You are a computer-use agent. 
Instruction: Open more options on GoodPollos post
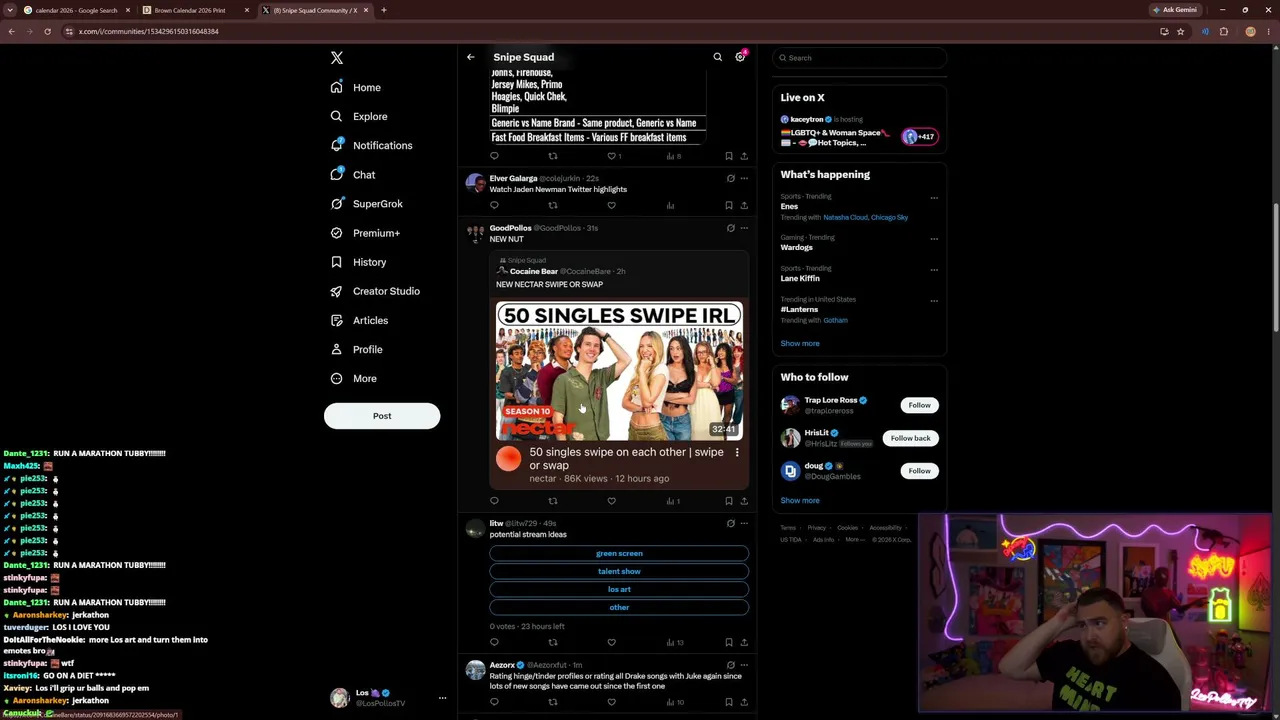(x=744, y=228)
